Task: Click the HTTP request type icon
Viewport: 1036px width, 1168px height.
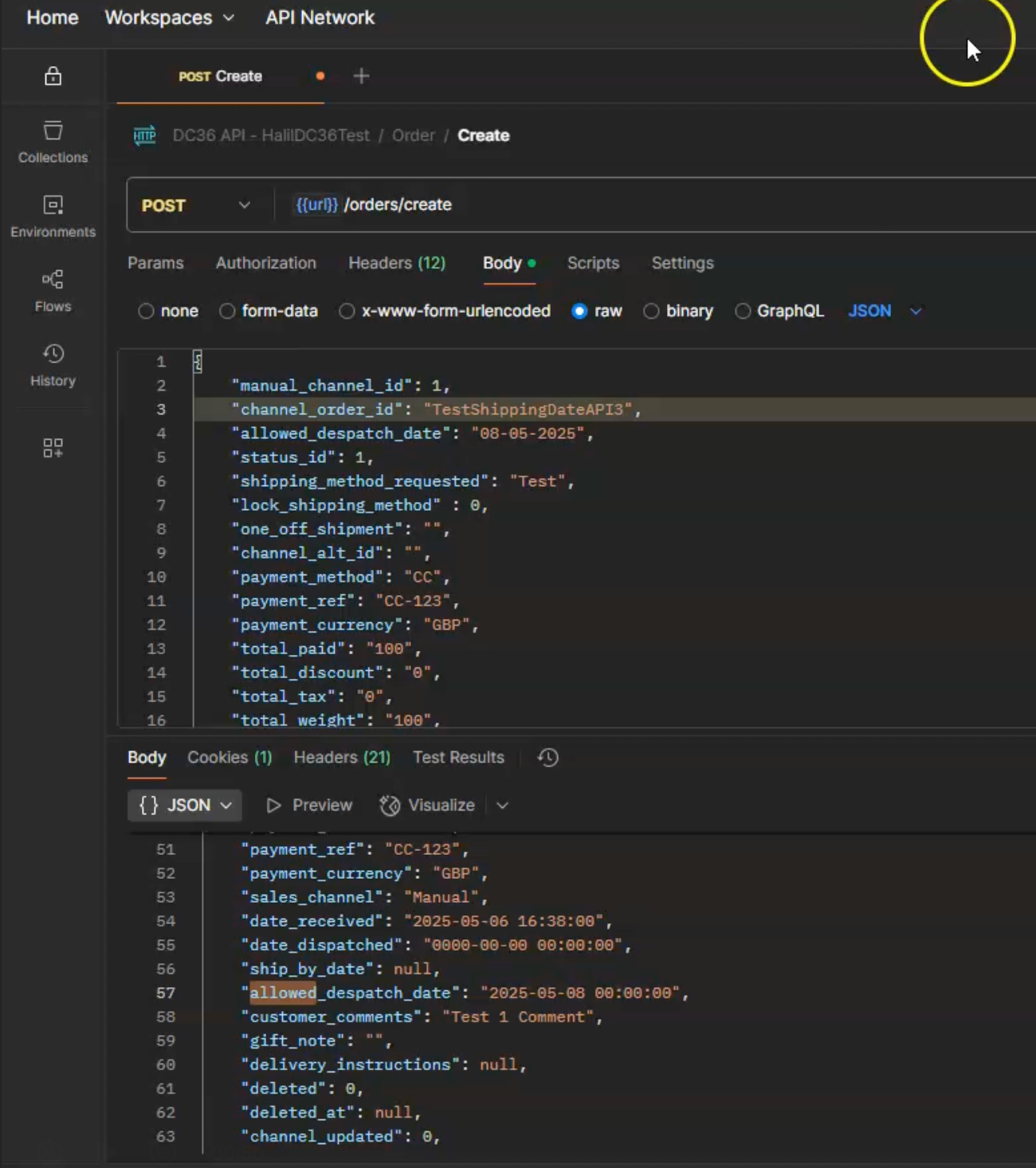Action: coord(145,135)
